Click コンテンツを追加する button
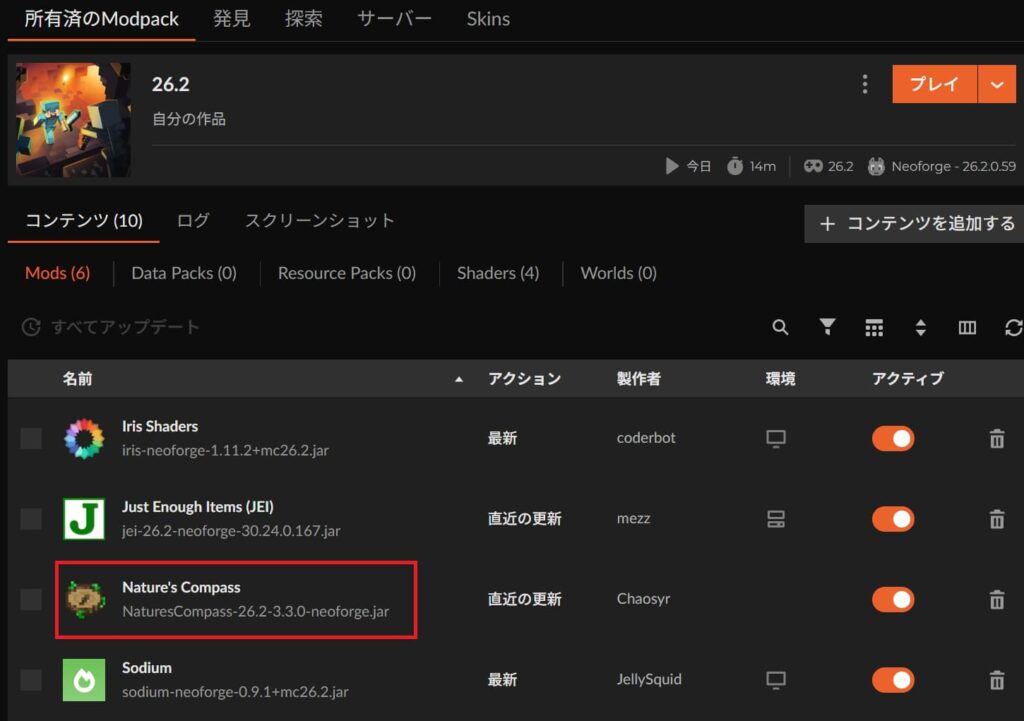The width and height of the screenshot is (1024, 721). pos(914,223)
